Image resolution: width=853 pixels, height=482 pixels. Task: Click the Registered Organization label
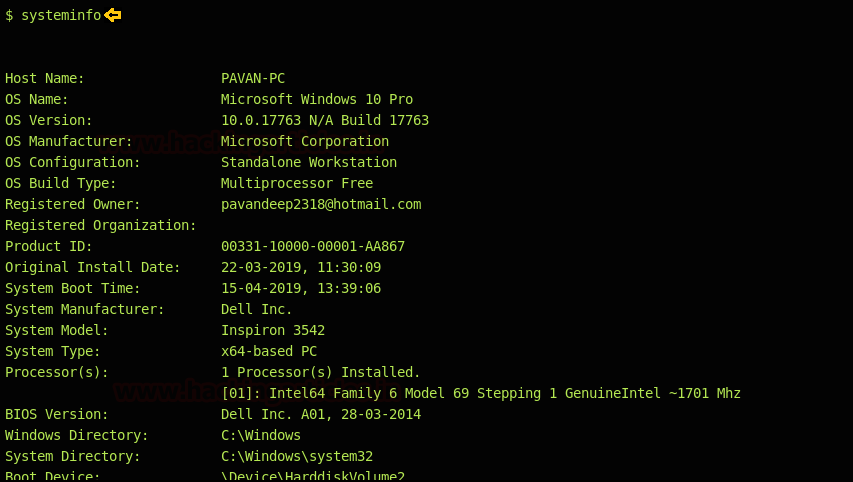point(100,225)
